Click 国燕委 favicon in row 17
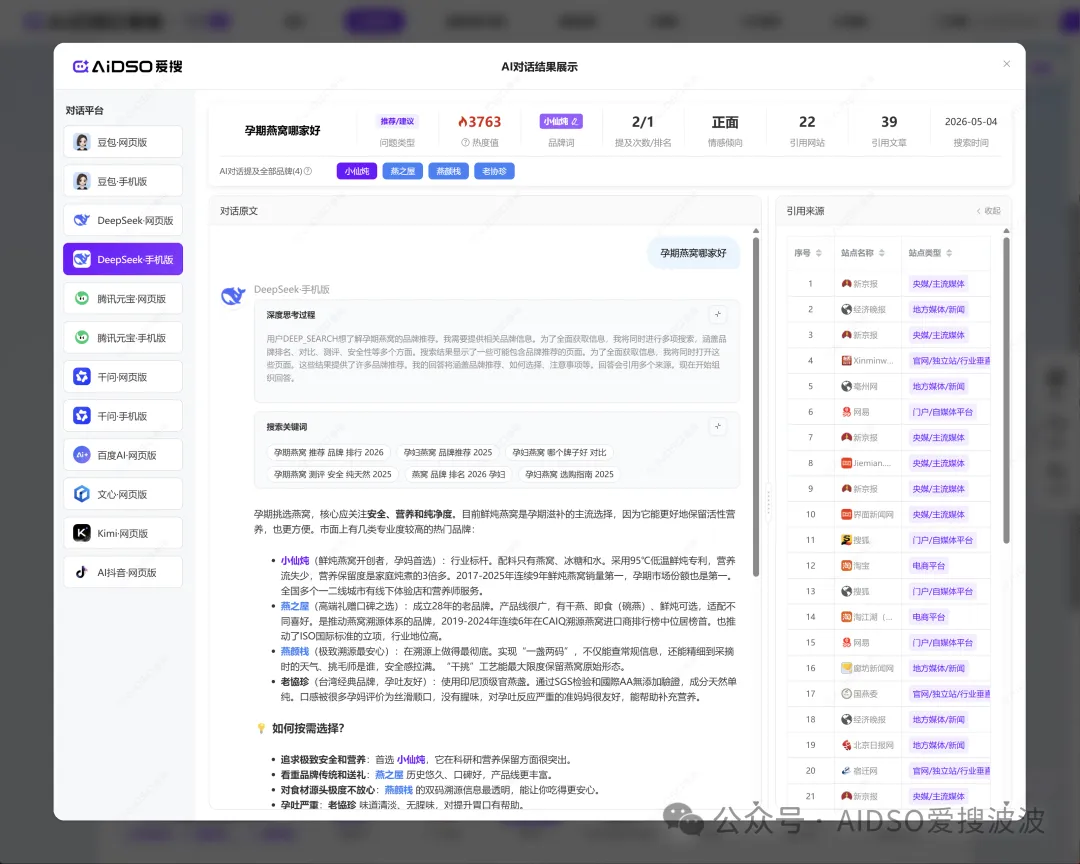1080x864 pixels. (847, 694)
